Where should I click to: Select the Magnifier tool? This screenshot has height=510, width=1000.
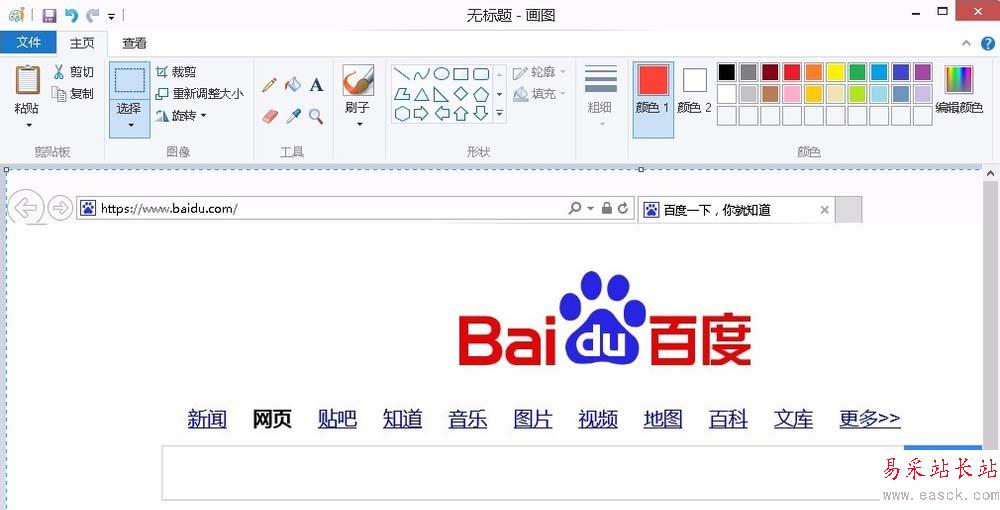pos(316,116)
